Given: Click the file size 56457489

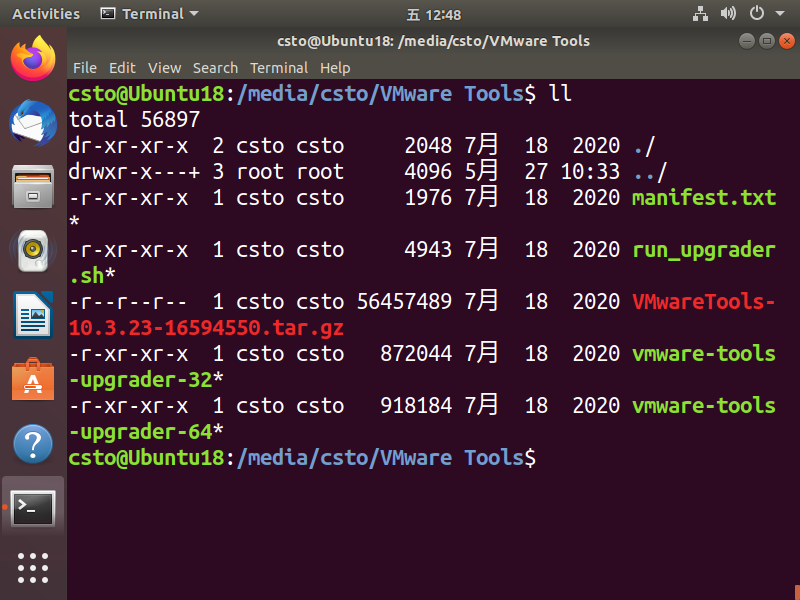Looking at the screenshot, I should point(404,302).
